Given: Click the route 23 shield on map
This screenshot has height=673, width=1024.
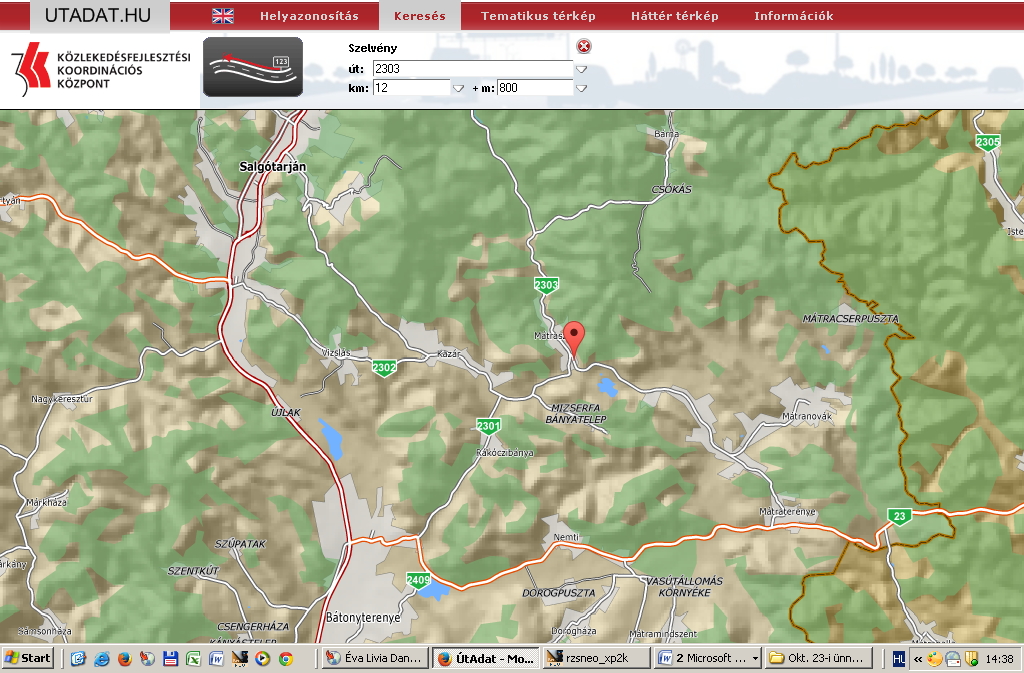Looking at the screenshot, I should [x=900, y=516].
